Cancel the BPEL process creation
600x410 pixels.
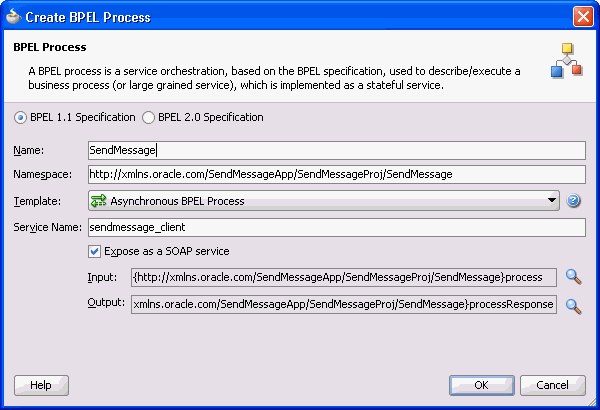[x=553, y=385]
